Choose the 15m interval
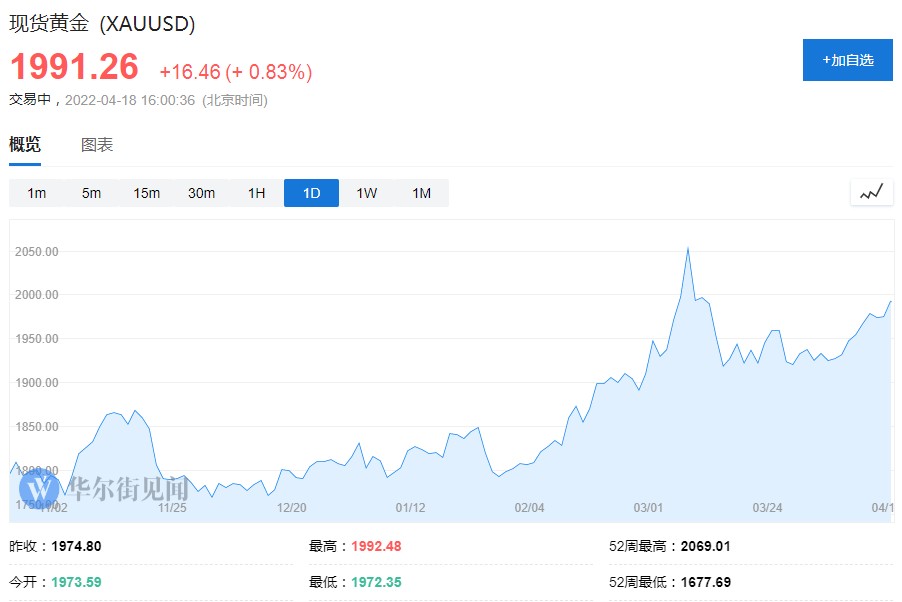 coord(147,193)
